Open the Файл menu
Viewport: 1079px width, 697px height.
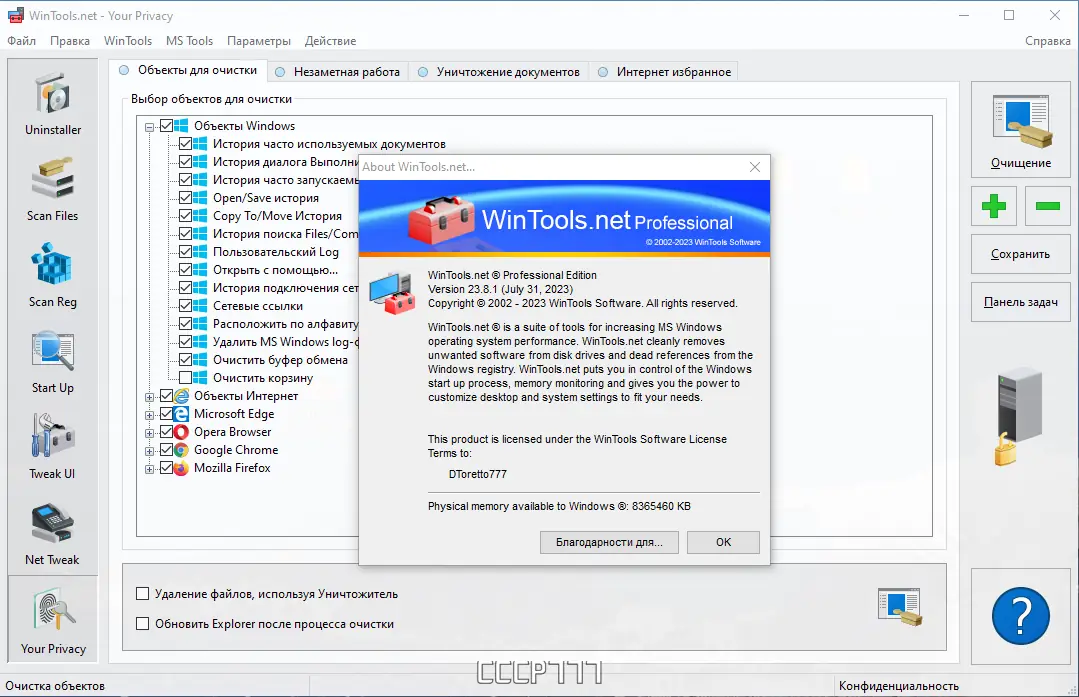tap(21, 41)
